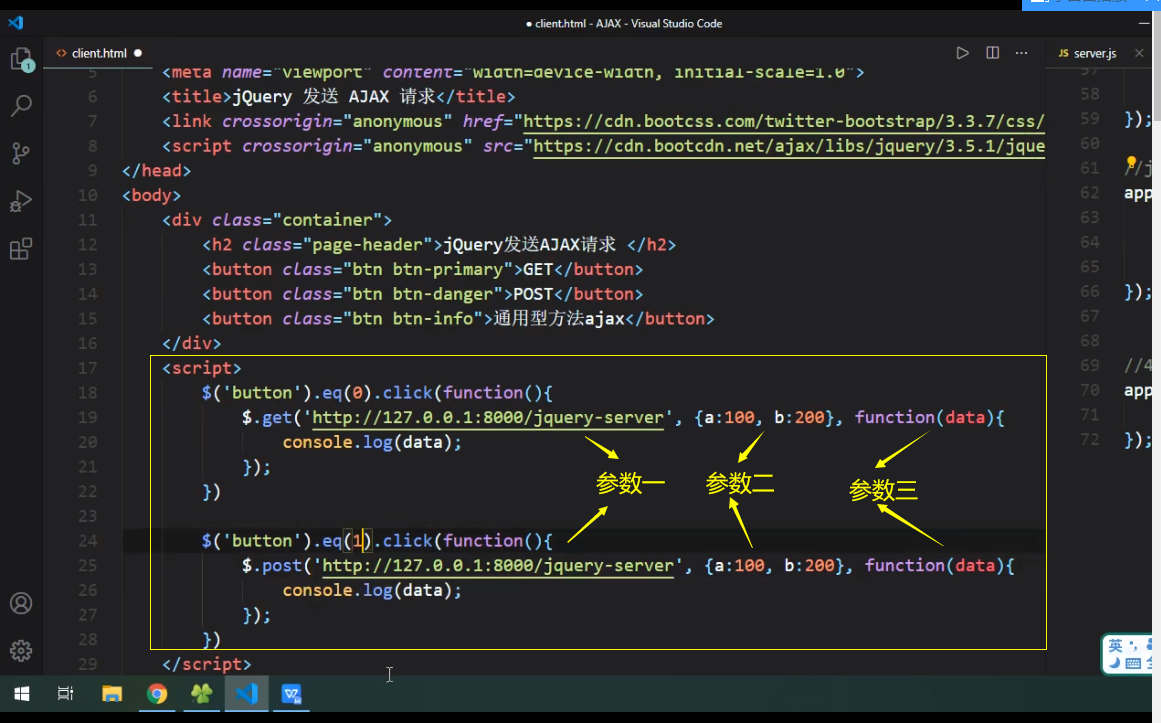
Task: Click the 通用型方法ajax text in code
Action: point(559,319)
